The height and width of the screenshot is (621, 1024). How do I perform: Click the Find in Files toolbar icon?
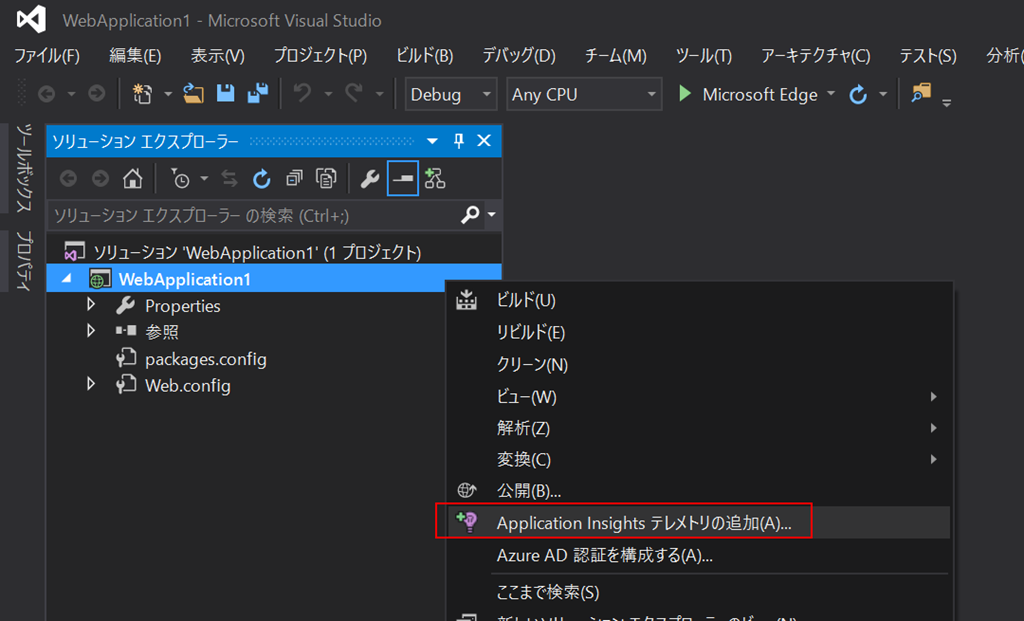pyautogui.click(x=921, y=93)
